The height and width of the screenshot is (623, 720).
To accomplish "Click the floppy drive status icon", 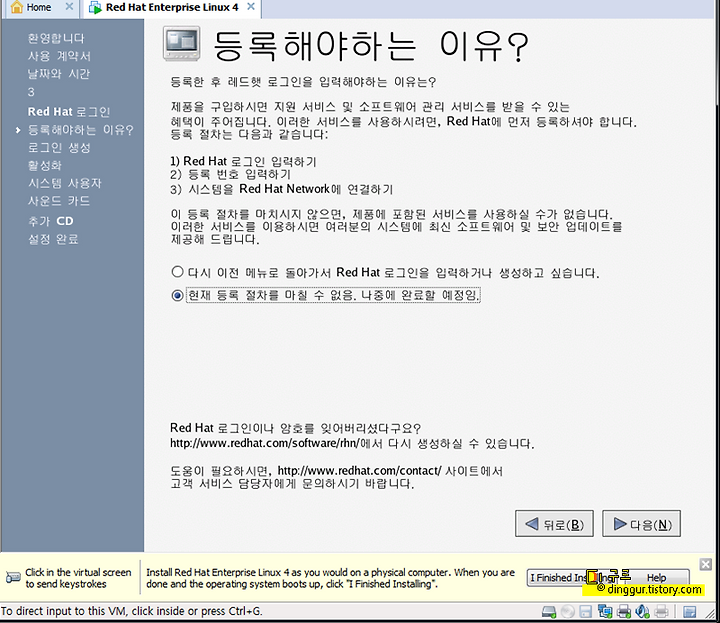I will (585, 612).
